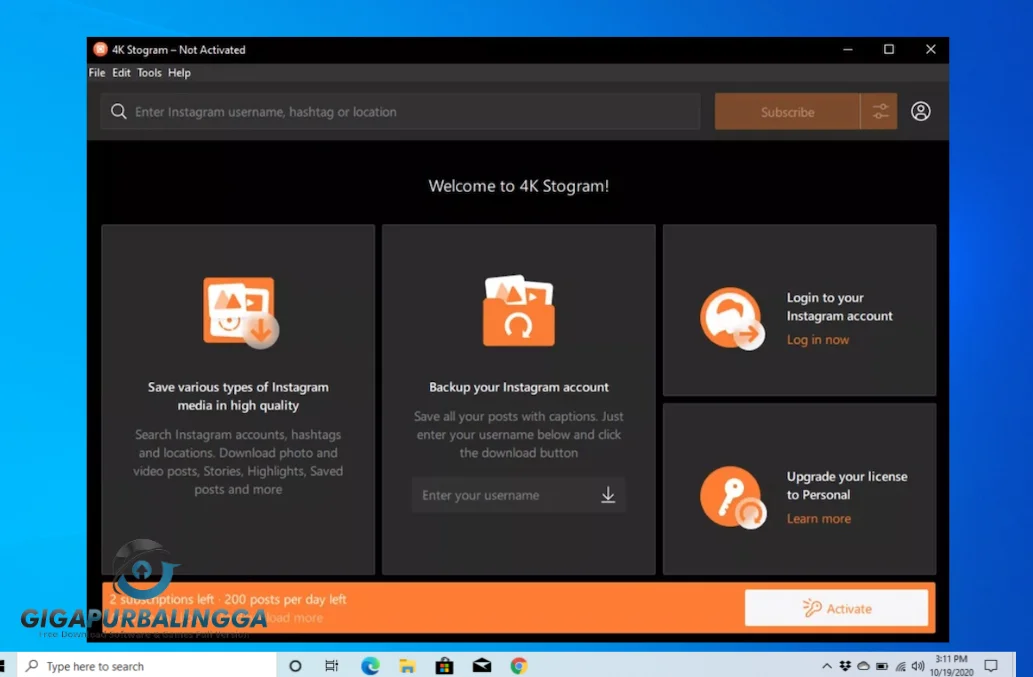Click 'Upgrade your license to Personal' text
The width and height of the screenshot is (1033, 677).
tap(847, 485)
